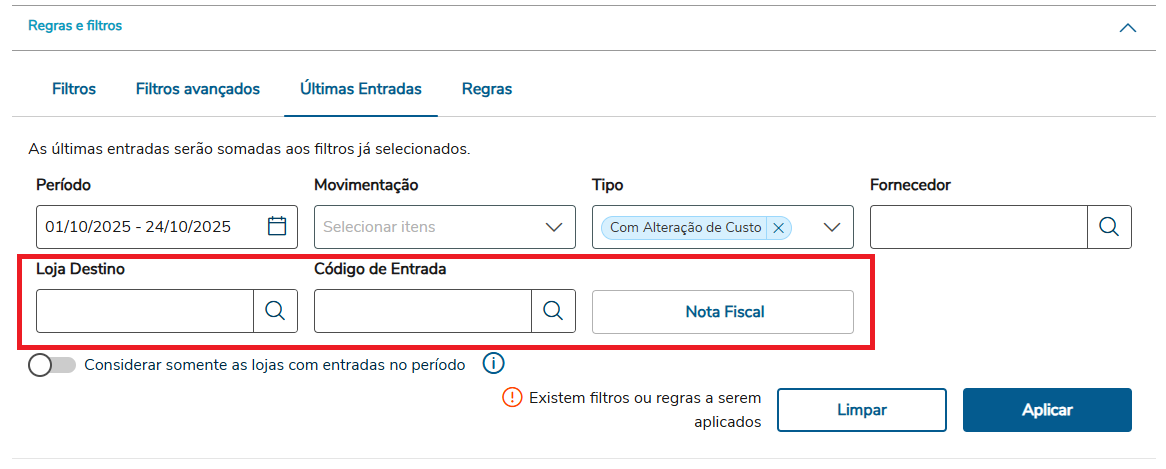Click the orange warning alert icon
Viewport: 1166px width, 469px height.
pos(512,398)
